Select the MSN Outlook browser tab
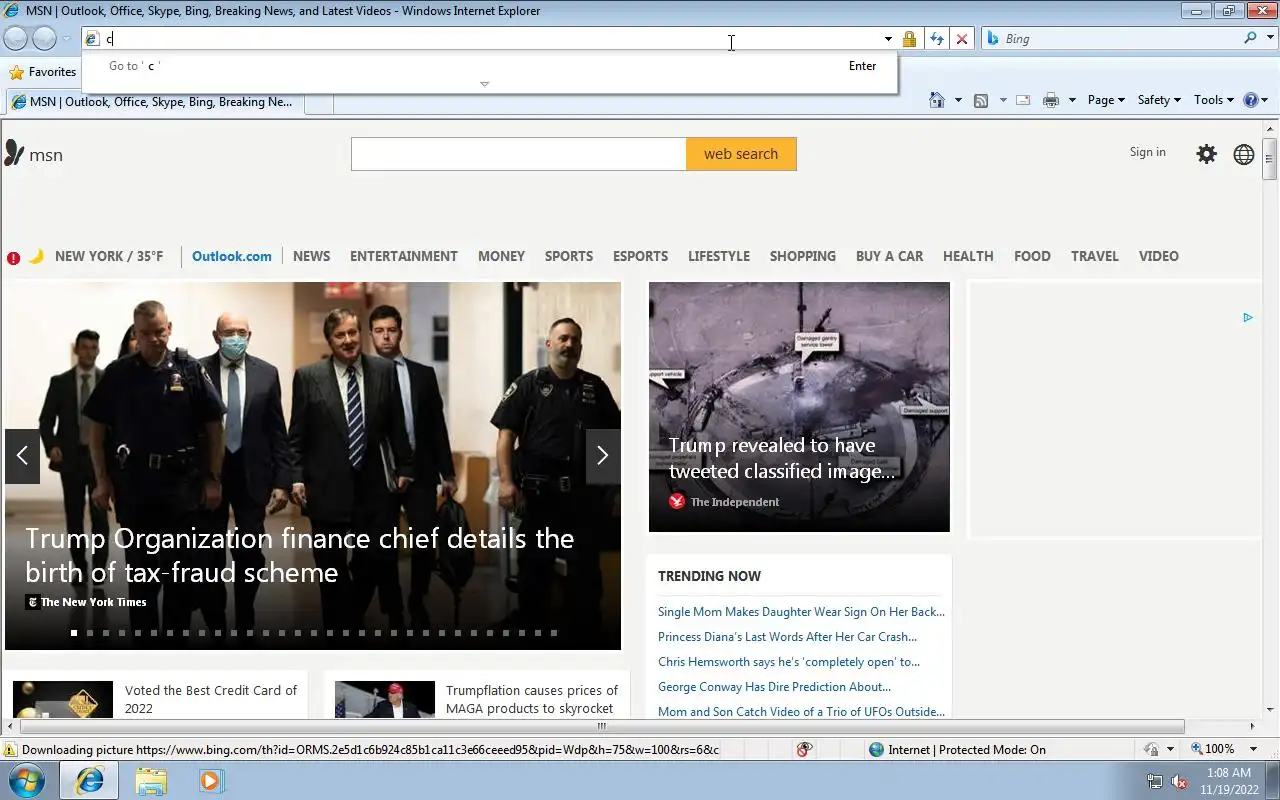The height and width of the screenshot is (800, 1280). (153, 102)
